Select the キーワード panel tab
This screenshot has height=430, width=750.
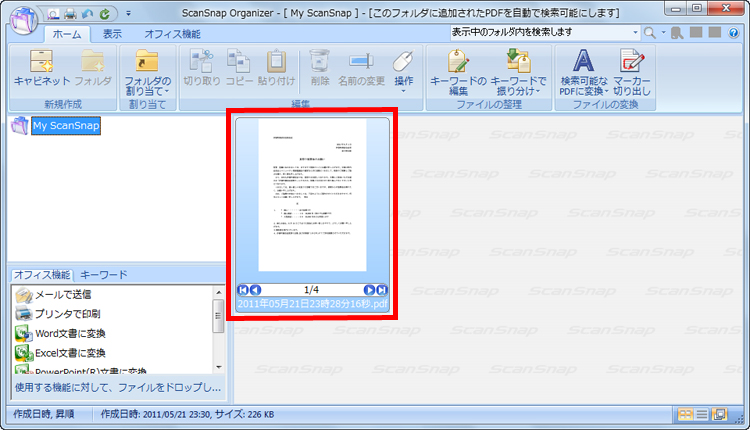[x=103, y=275]
